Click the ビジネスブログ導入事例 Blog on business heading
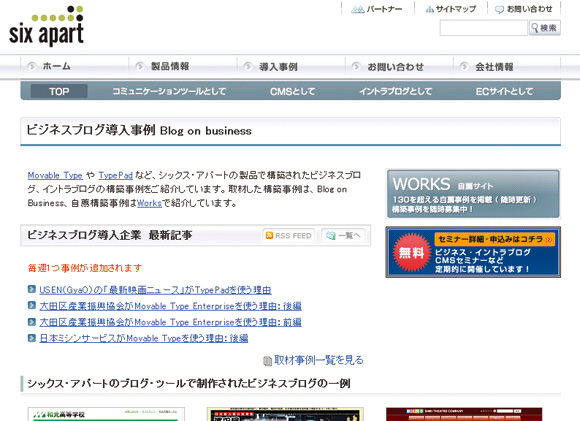 (139, 130)
